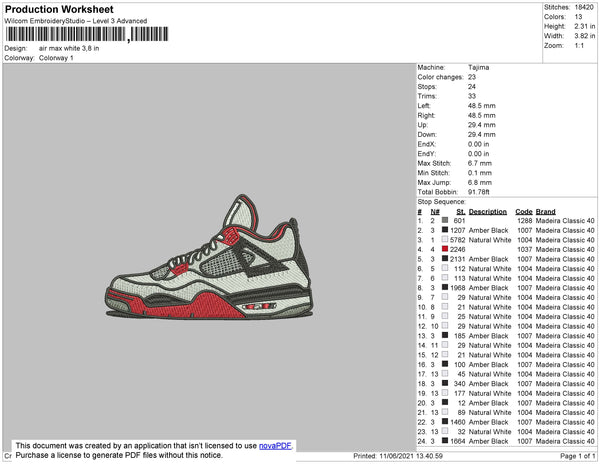Click the "Description" column header
This screenshot has height=464, width=600.
pyautogui.click(x=488, y=212)
